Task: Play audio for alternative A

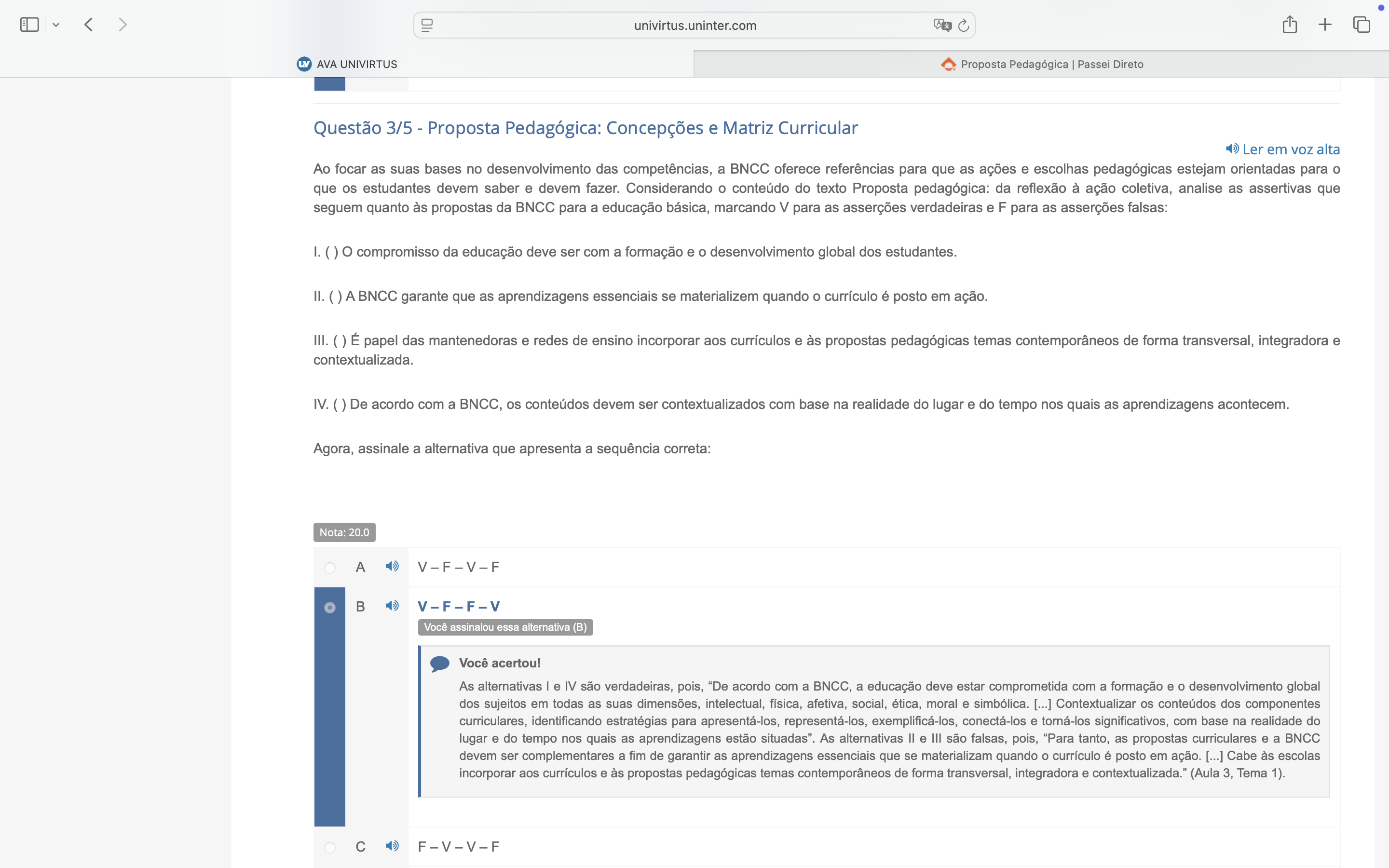Action: tap(392, 567)
